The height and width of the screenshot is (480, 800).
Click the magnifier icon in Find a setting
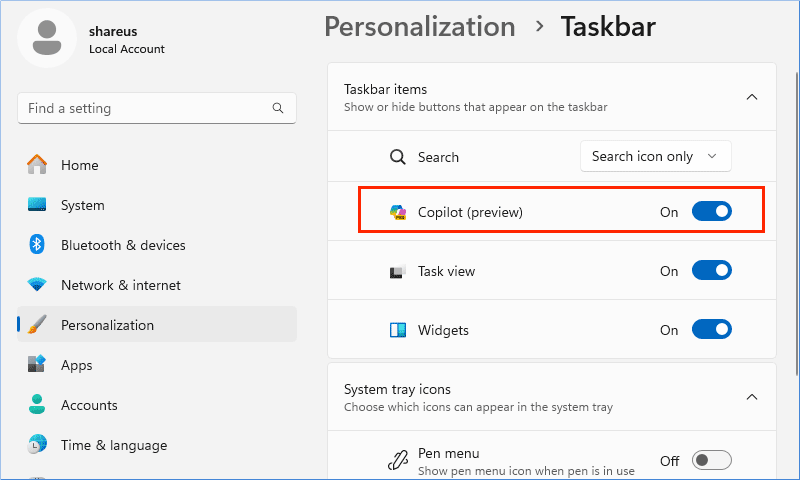coord(278,108)
